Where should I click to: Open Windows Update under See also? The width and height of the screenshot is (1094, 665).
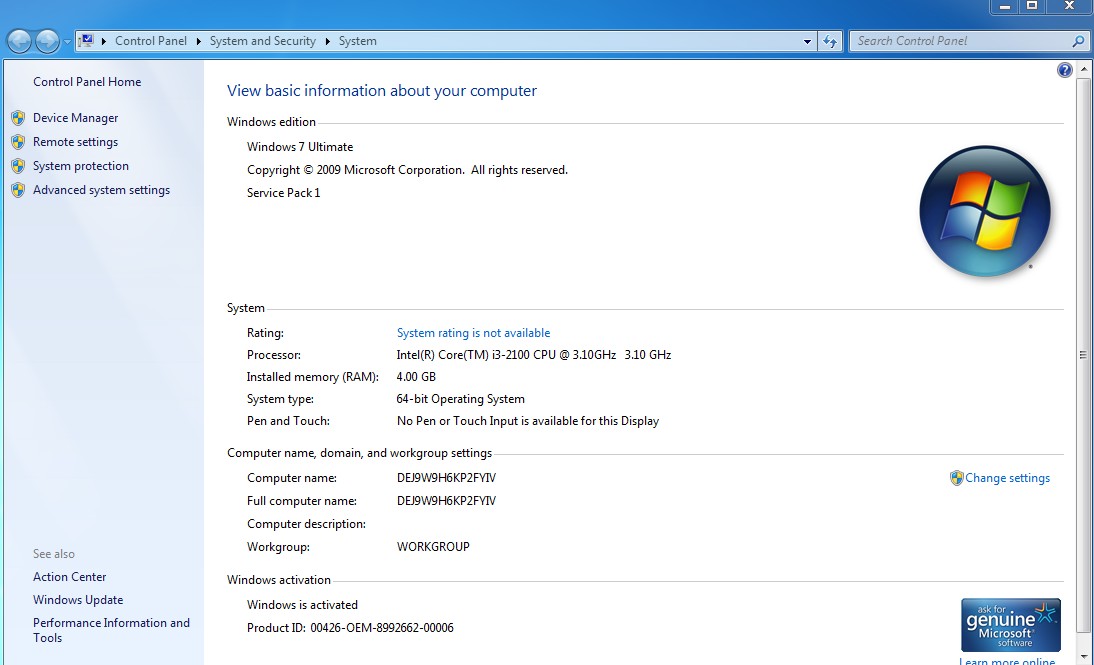(x=77, y=600)
